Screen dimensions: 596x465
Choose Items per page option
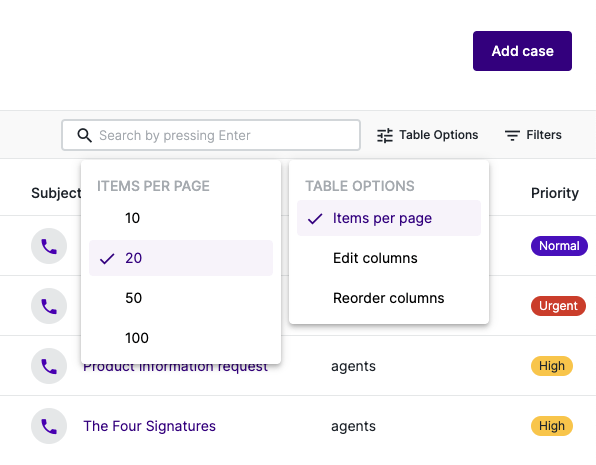pyautogui.click(x=389, y=218)
